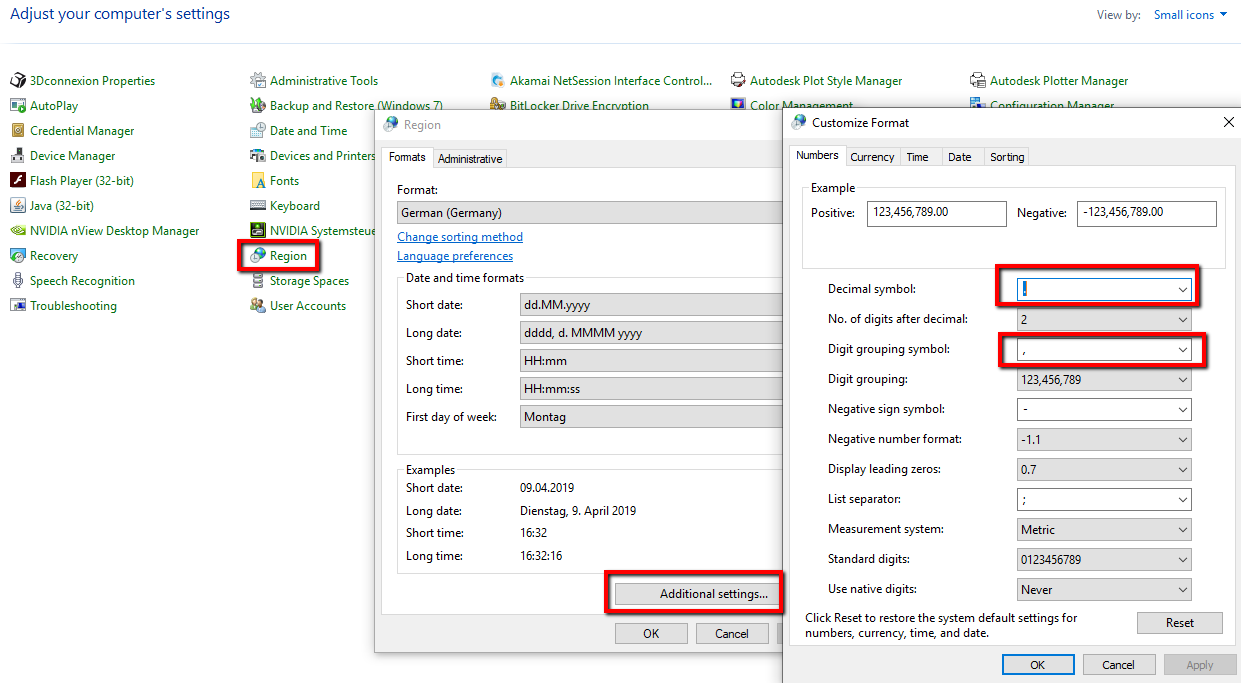Open Storage Spaces
This screenshot has width=1241, height=683.
[310, 280]
